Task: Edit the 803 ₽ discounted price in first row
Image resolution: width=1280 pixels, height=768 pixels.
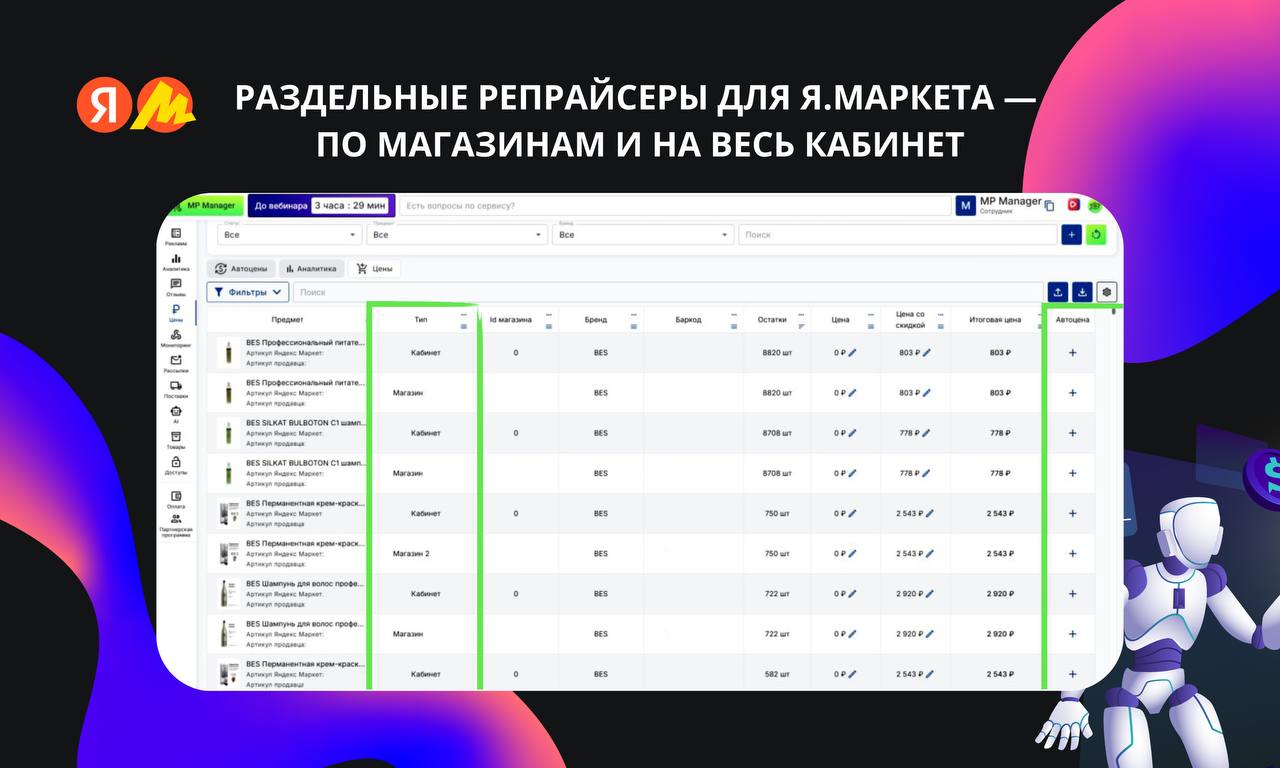Action: click(x=927, y=353)
